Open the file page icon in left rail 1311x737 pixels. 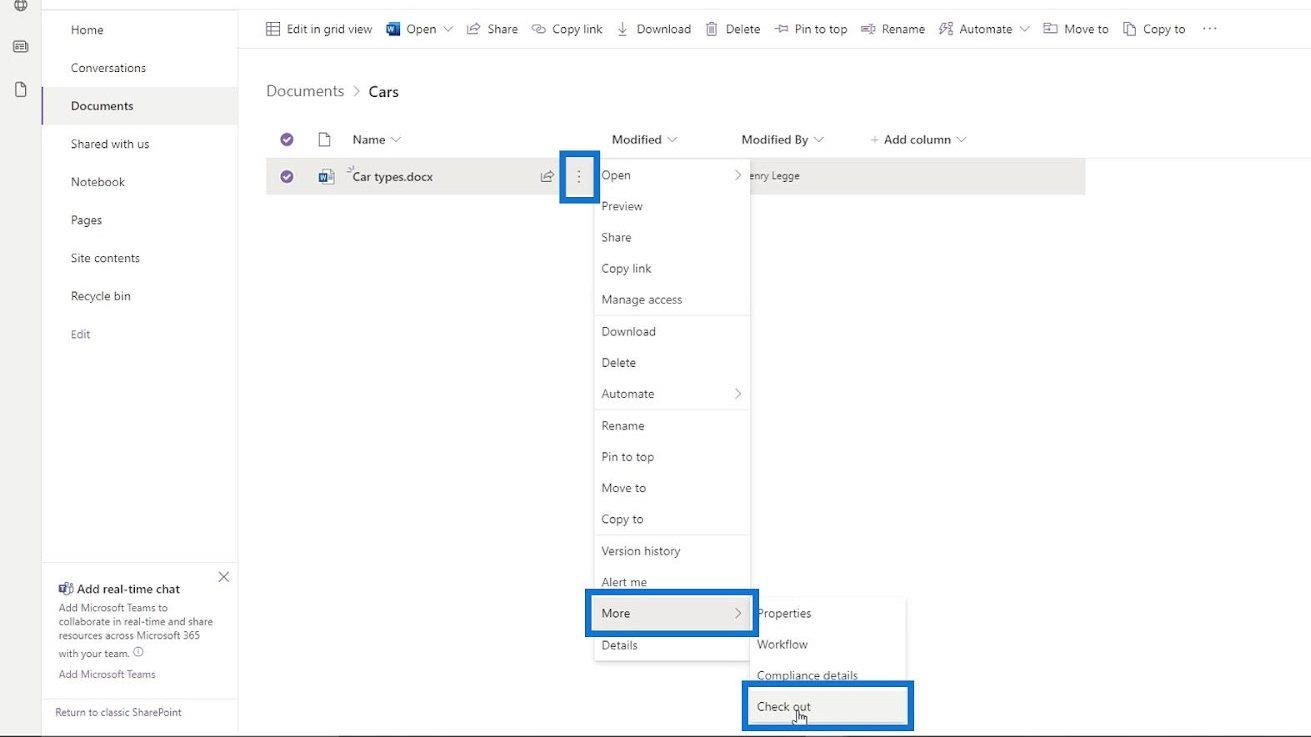pyautogui.click(x=20, y=90)
